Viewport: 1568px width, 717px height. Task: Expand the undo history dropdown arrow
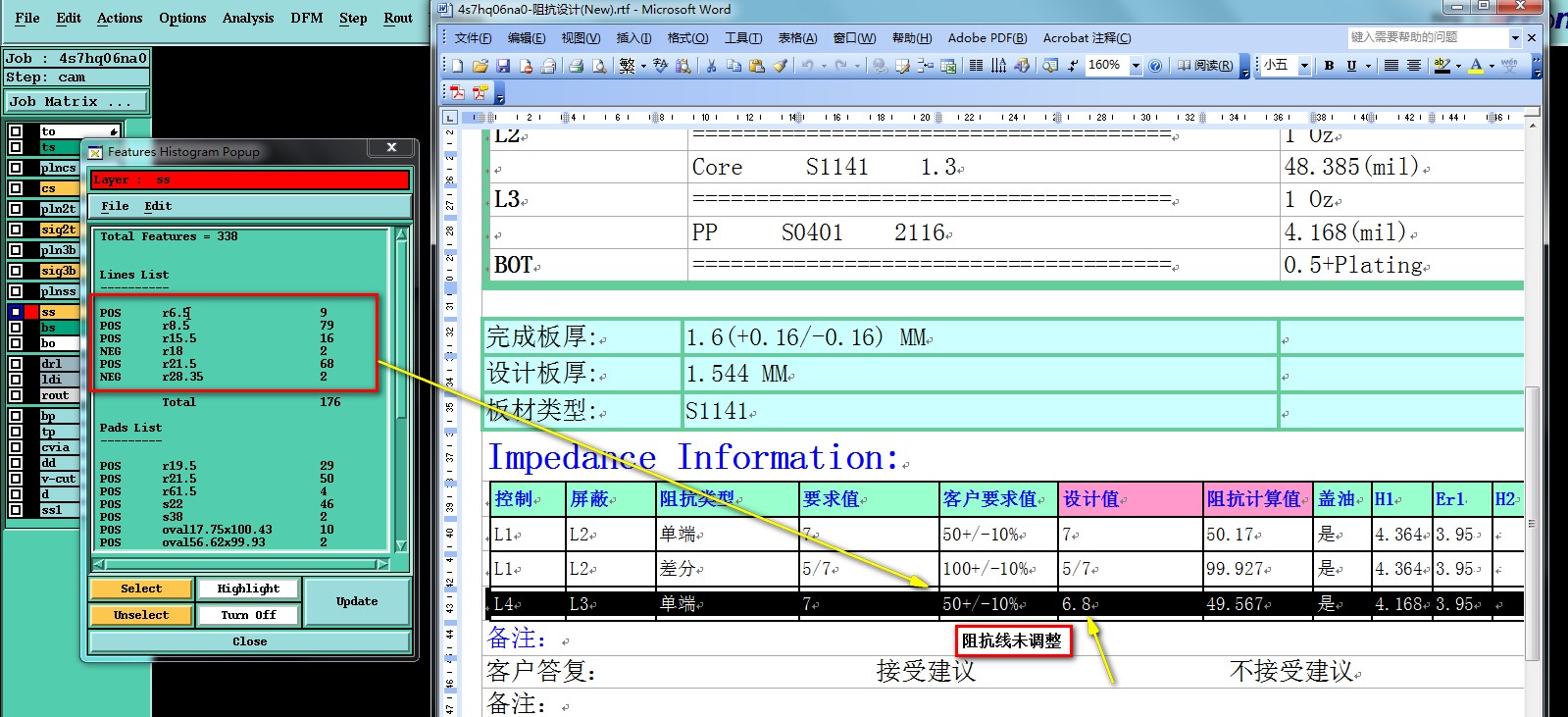click(824, 66)
